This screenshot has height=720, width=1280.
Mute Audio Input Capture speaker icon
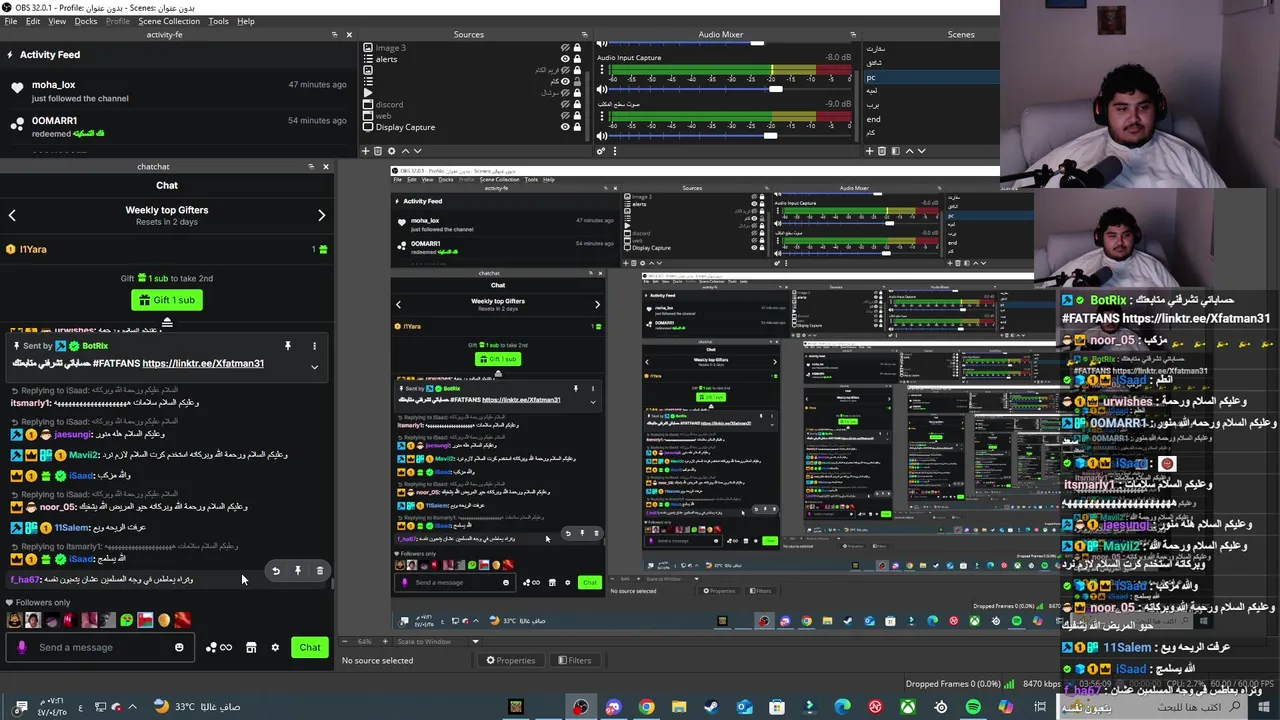click(602, 89)
